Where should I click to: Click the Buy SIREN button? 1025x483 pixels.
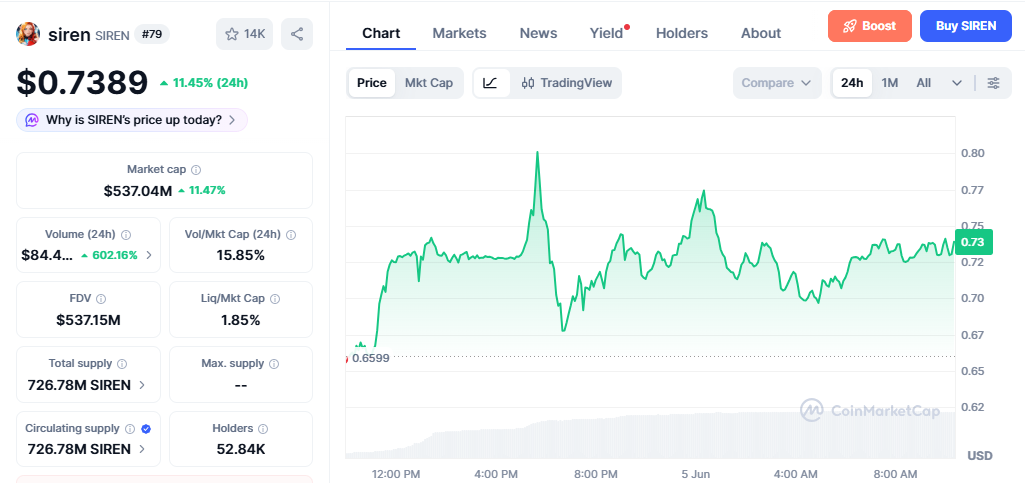pos(966,26)
